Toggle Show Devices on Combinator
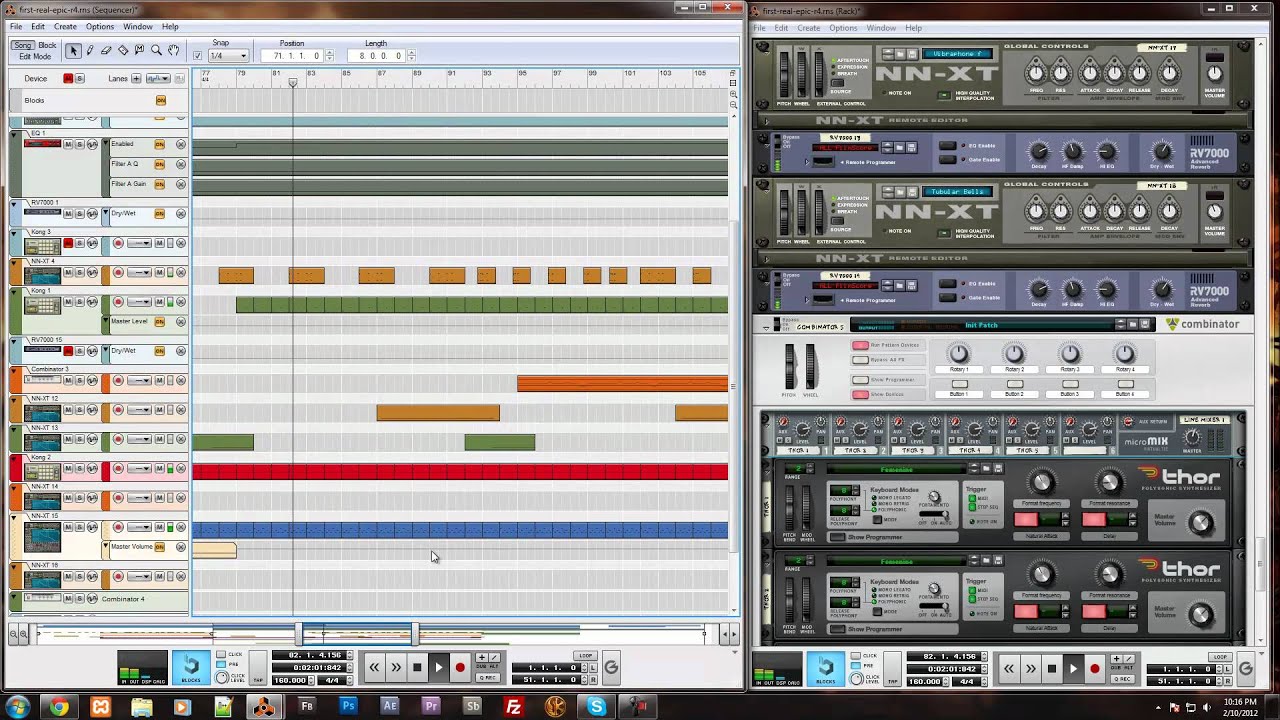The image size is (1280, 720). pos(860,394)
